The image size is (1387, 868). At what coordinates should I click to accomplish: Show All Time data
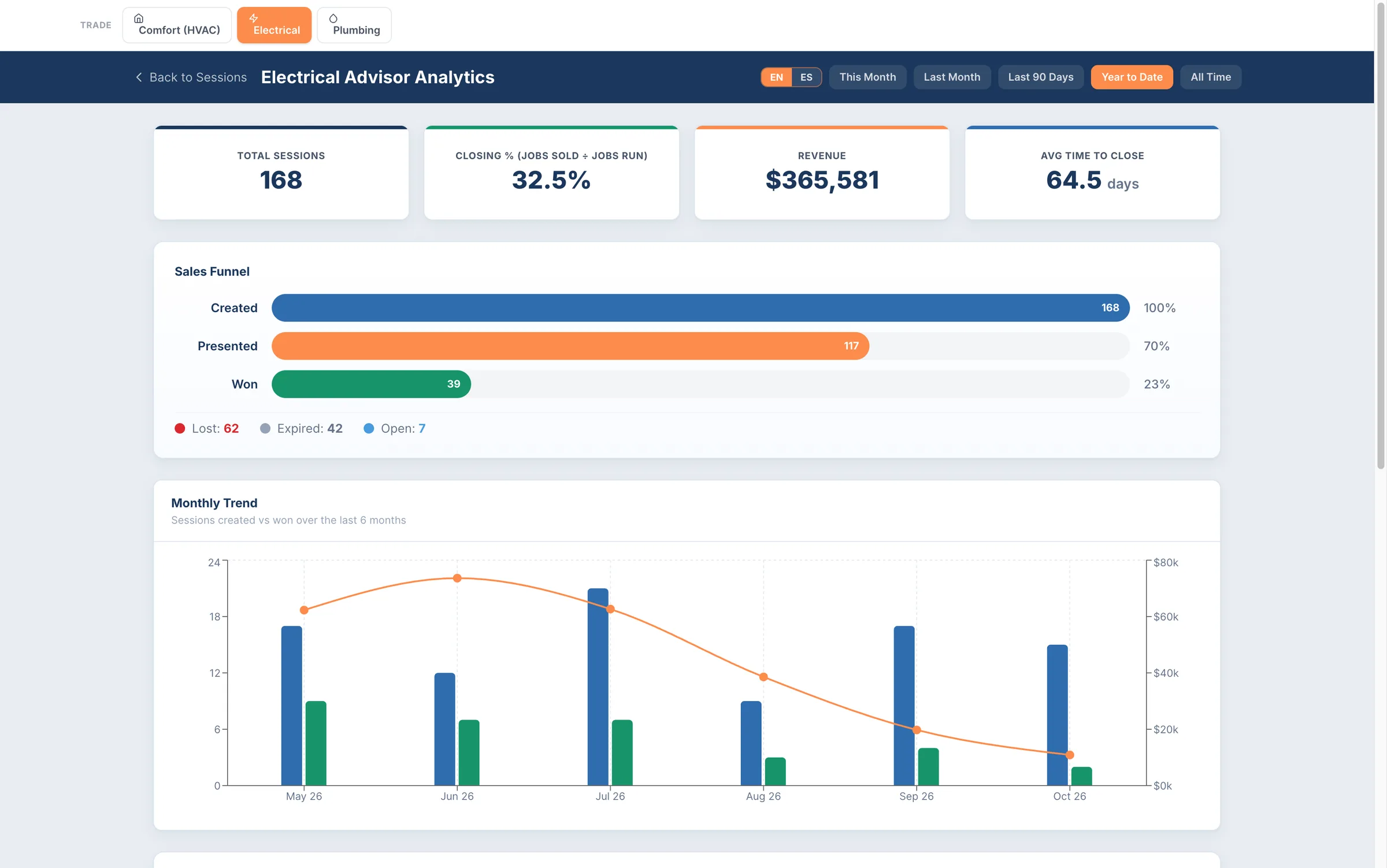pyautogui.click(x=1211, y=77)
